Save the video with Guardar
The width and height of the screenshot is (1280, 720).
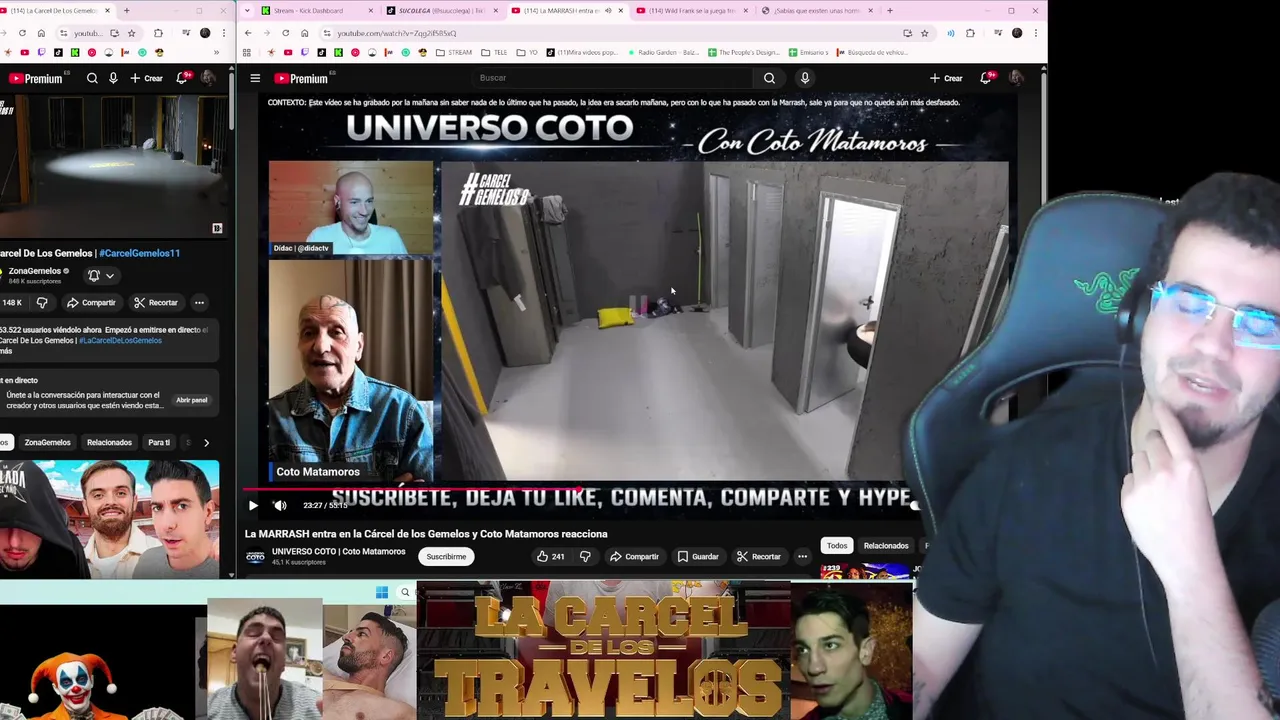pos(698,556)
